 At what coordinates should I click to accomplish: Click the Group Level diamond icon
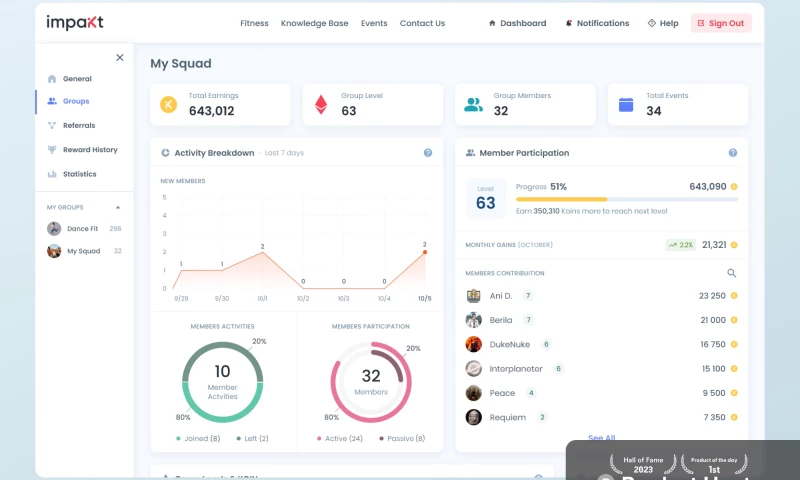(321, 104)
